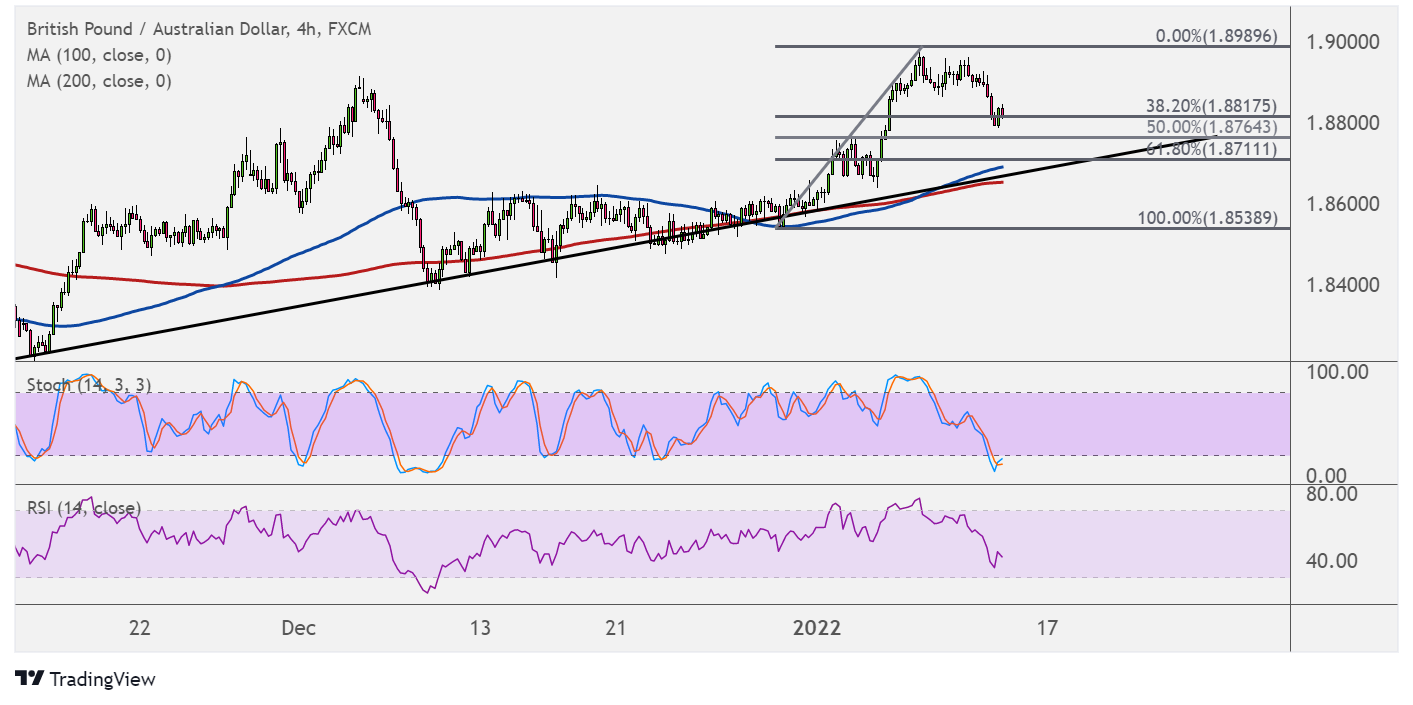Click the 38.20%(1.88175) Fibonacci label

pos(1211,105)
